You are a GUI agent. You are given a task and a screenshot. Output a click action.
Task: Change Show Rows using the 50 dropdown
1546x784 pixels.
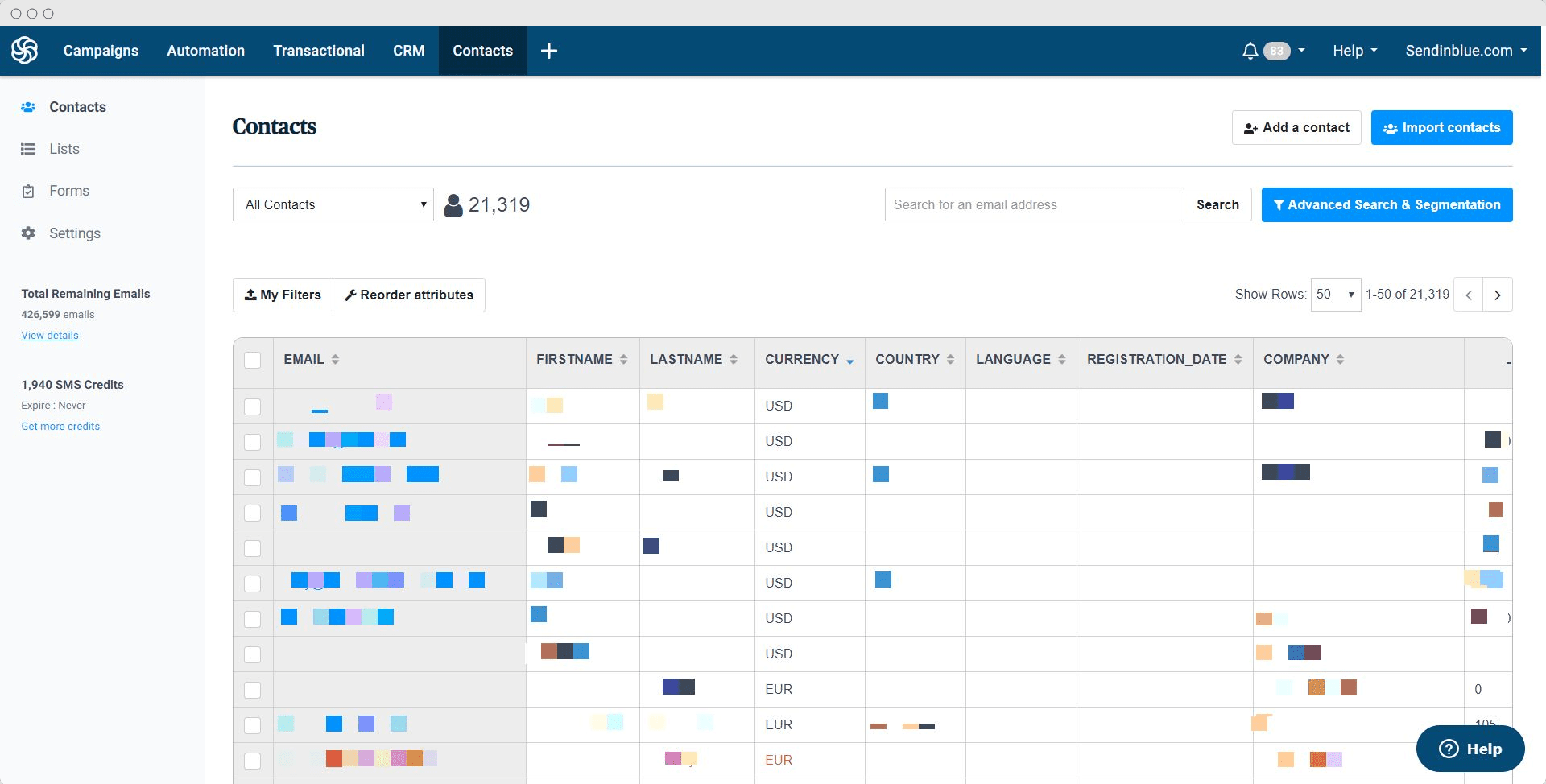[x=1335, y=295]
